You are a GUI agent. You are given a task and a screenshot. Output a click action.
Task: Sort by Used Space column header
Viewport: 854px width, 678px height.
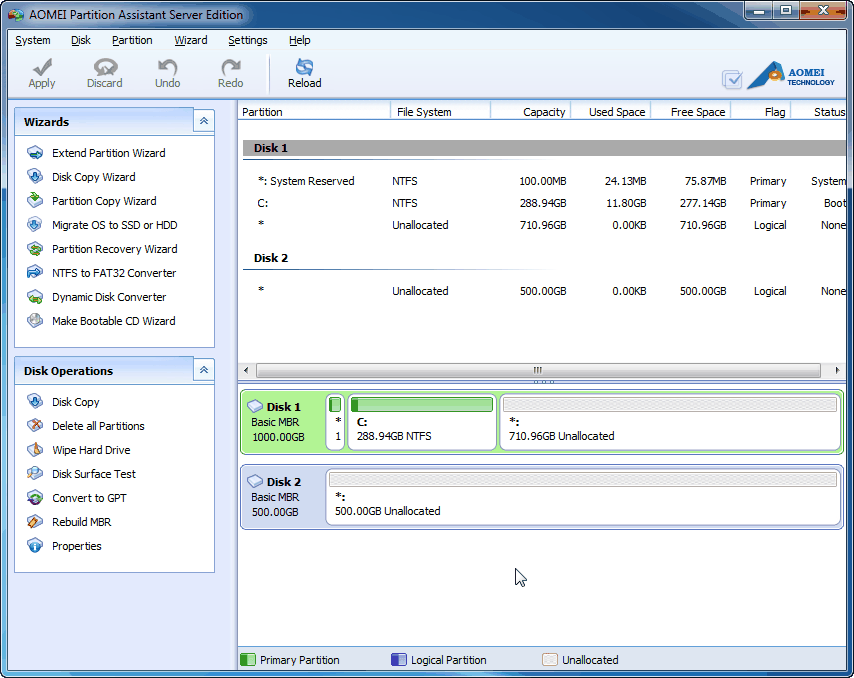(611, 112)
